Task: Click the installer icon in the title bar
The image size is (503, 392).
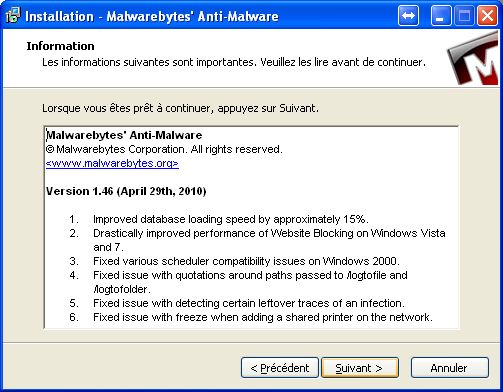Action: point(13,16)
